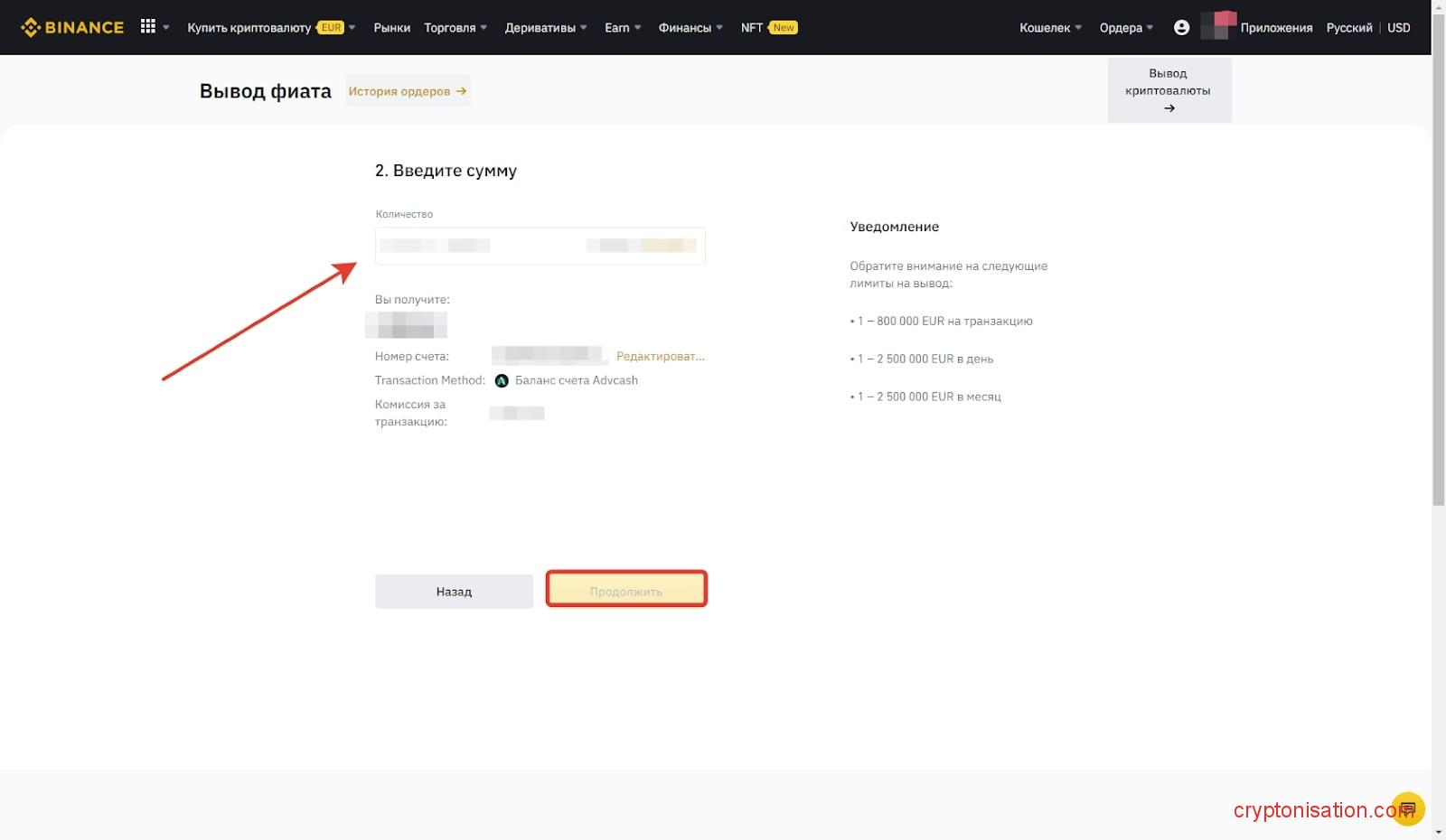Open the Русский language selector
Screen dimensions: 1446x840
point(1348,27)
